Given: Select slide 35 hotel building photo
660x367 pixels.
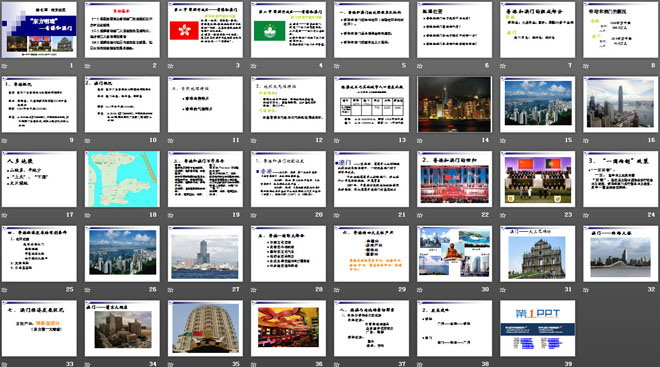Looking at the screenshot, I should [x=205, y=328].
